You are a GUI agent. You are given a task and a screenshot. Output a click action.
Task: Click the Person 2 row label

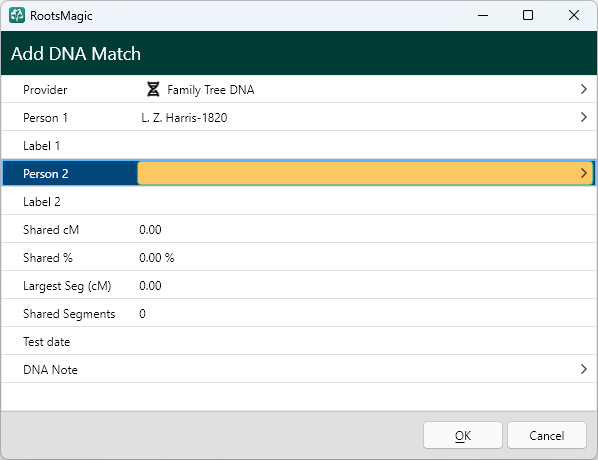tap(46, 174)
